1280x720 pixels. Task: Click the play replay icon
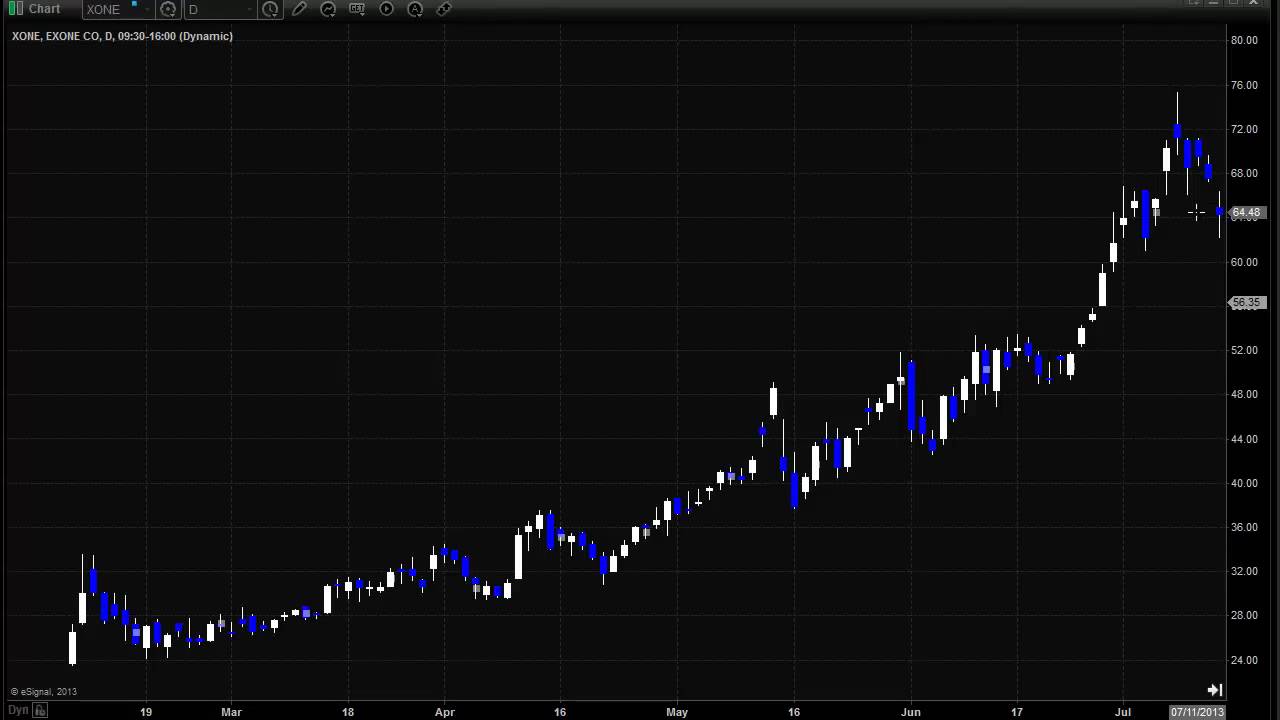coord(386,9)
